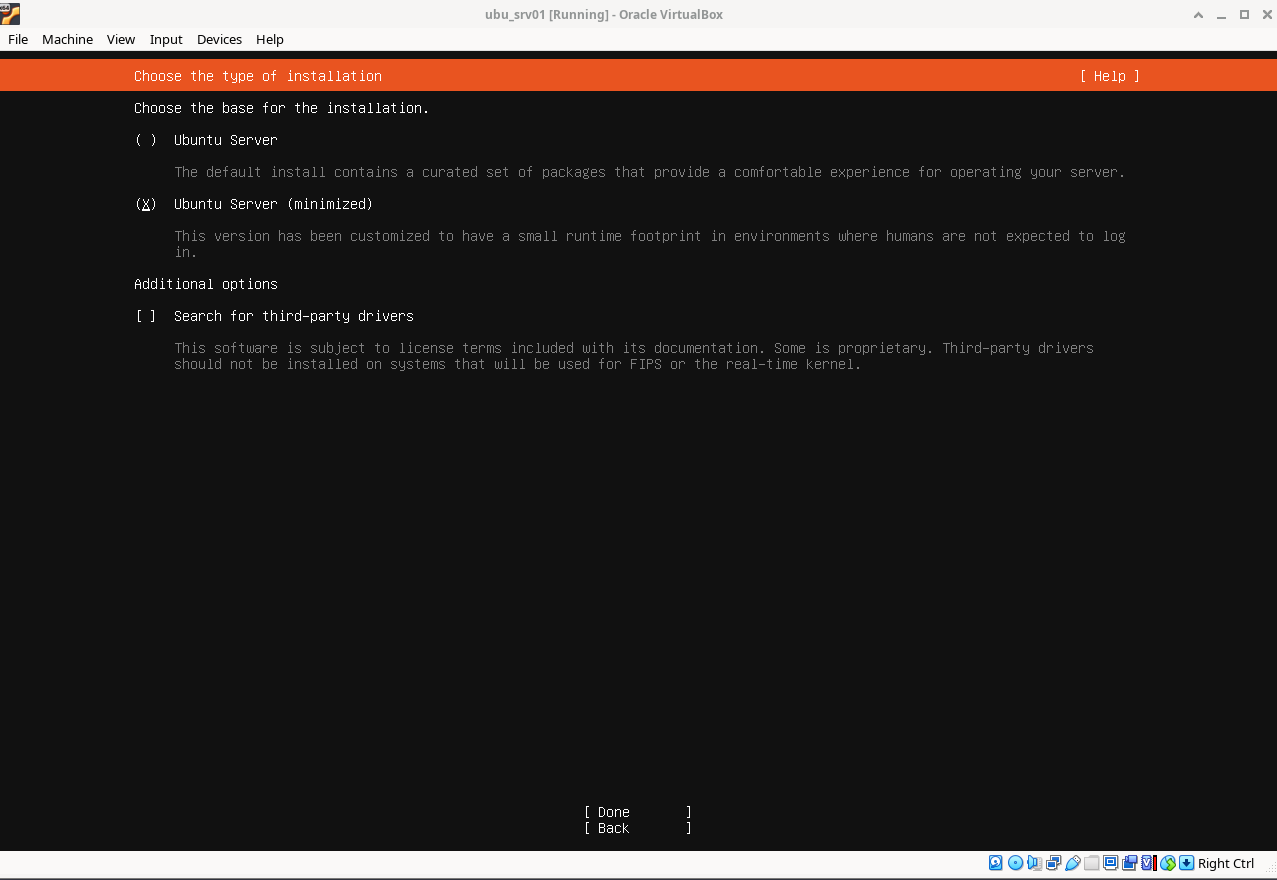1277x880 pixels.
Task: Click the audio status bar icon
Action: pyautogui.click(x=1034, y=863)
